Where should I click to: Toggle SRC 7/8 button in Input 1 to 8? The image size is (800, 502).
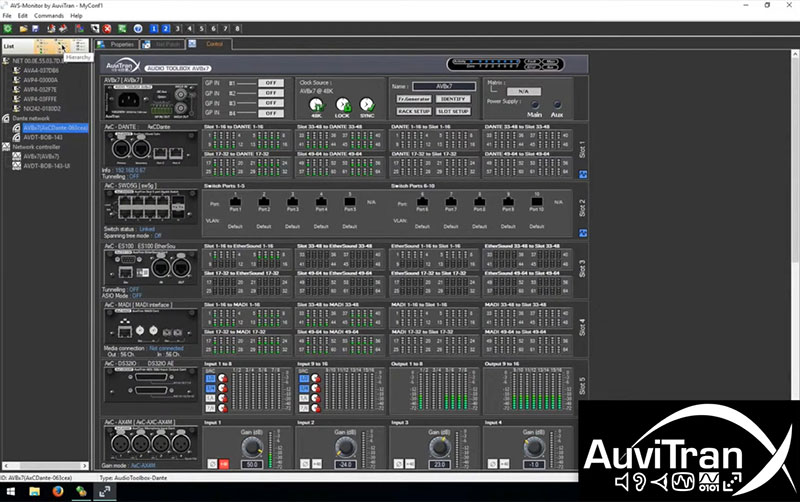coord(210,408)
